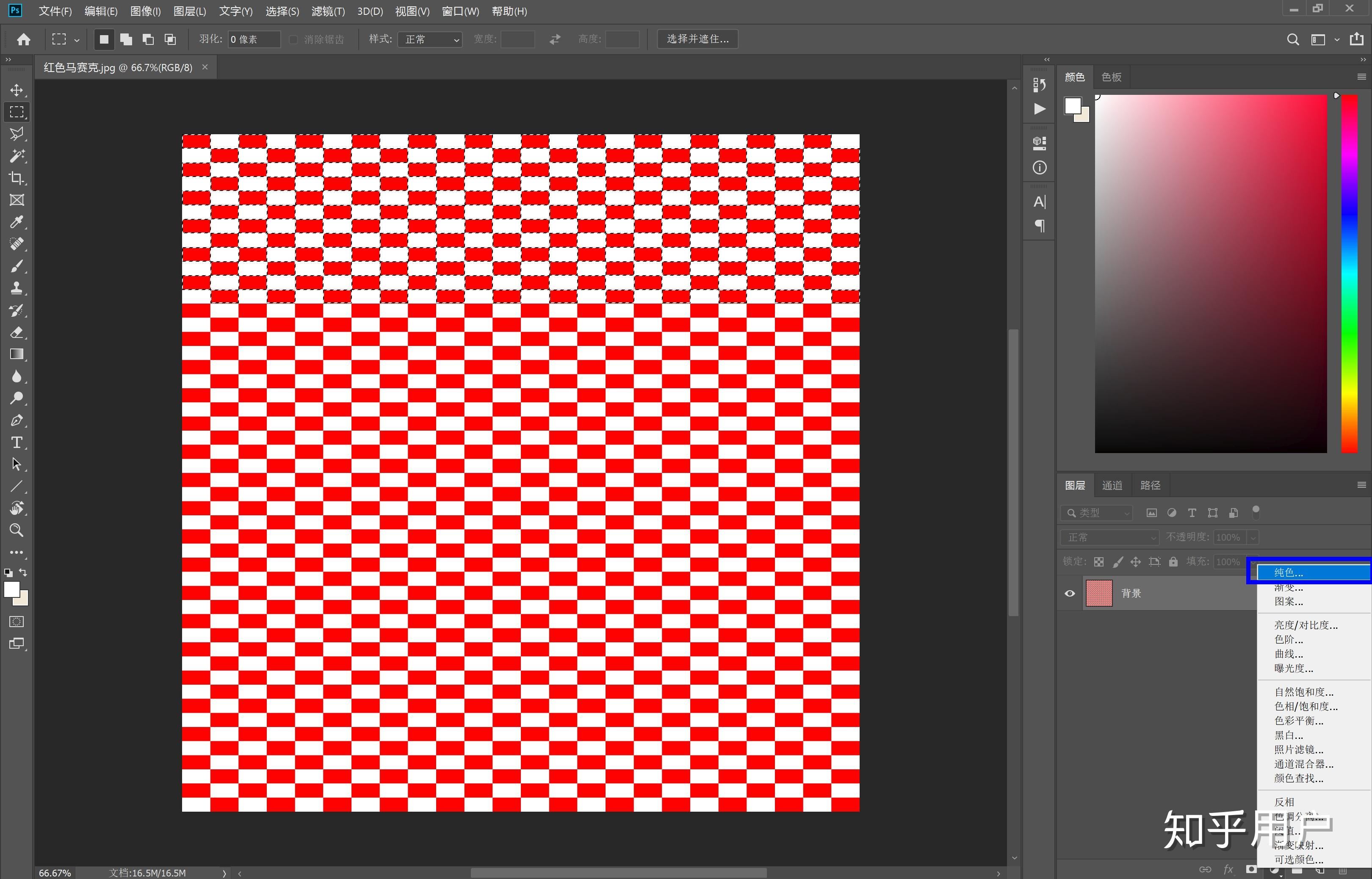
Task: Select the Crop tool
Action: (17, 178)
